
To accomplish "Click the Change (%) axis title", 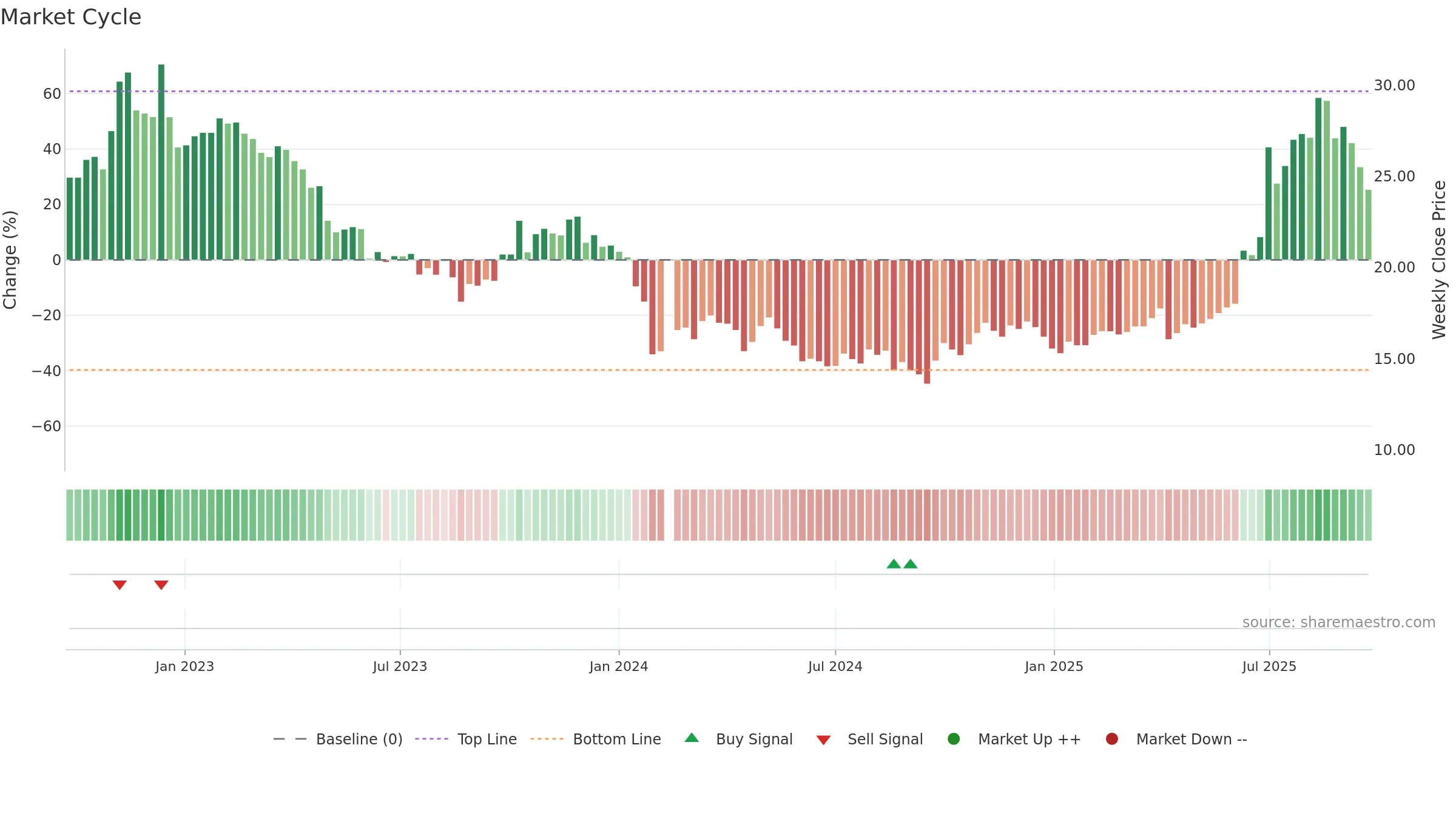I will [x=10, y=260].
